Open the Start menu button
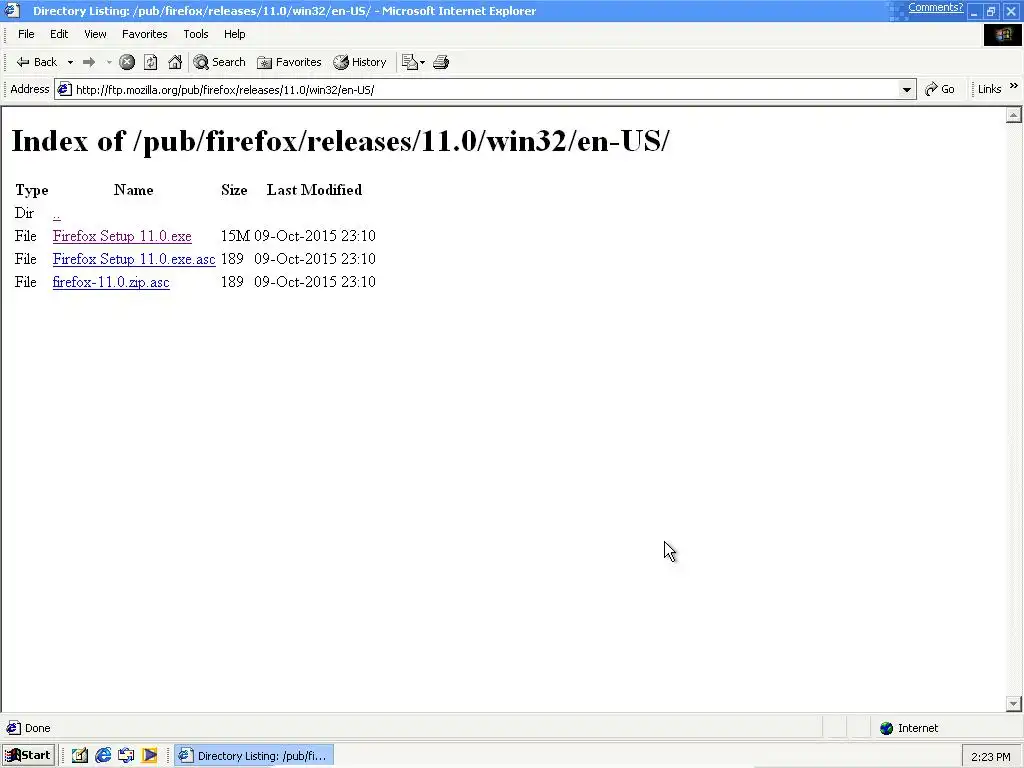The width and height of the screenshot is (1024, 768). tap(28, 756)
